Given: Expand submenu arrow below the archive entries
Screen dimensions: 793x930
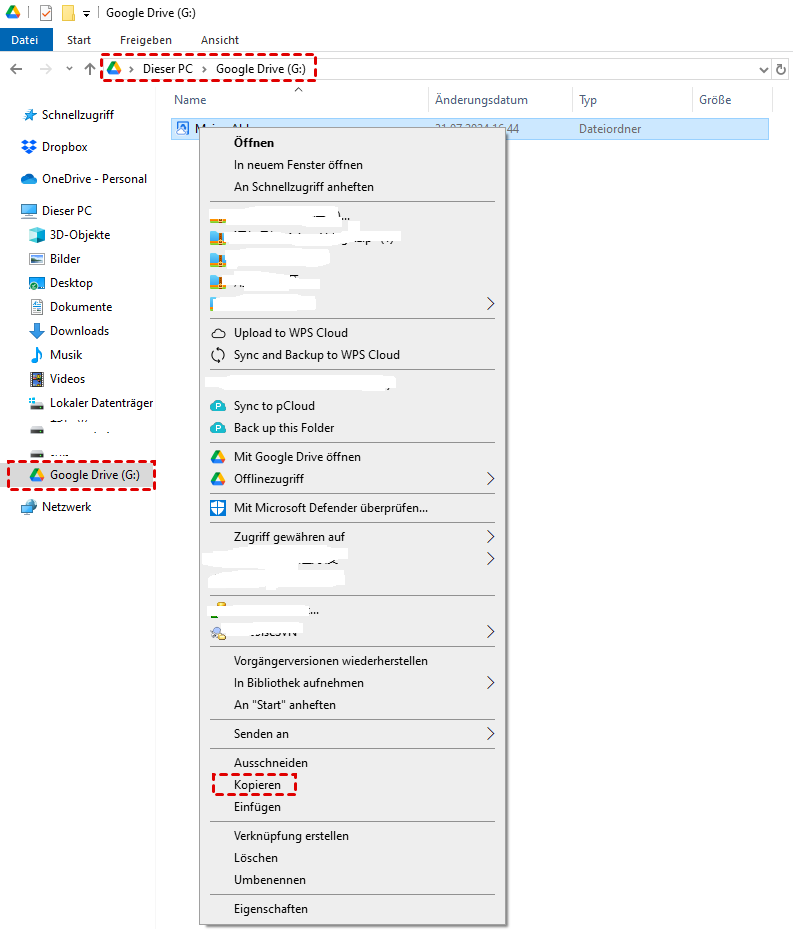Looking at the screenshot, I should tap(491, 304).
